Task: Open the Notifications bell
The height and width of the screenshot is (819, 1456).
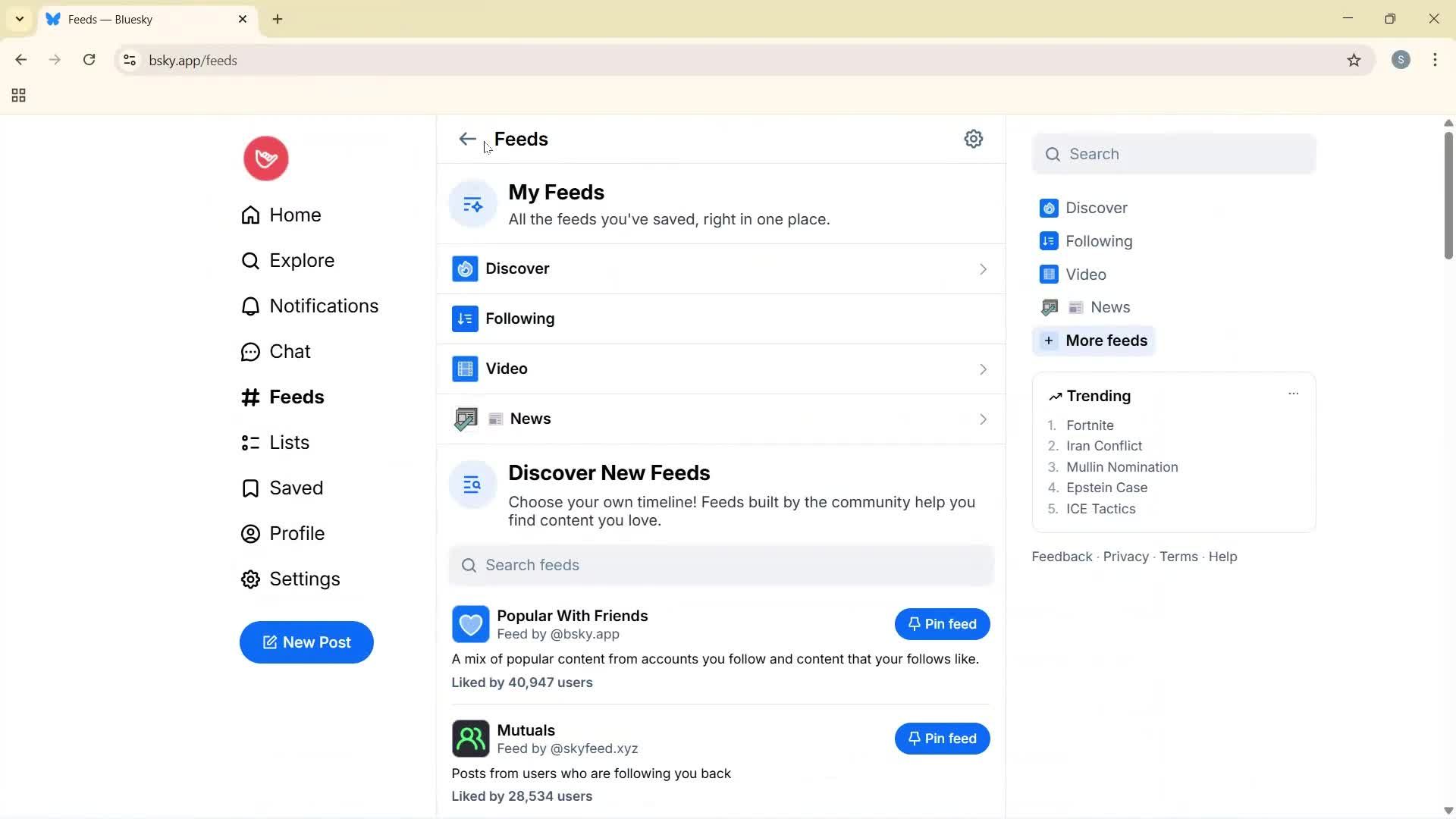Action: point(324,306)
